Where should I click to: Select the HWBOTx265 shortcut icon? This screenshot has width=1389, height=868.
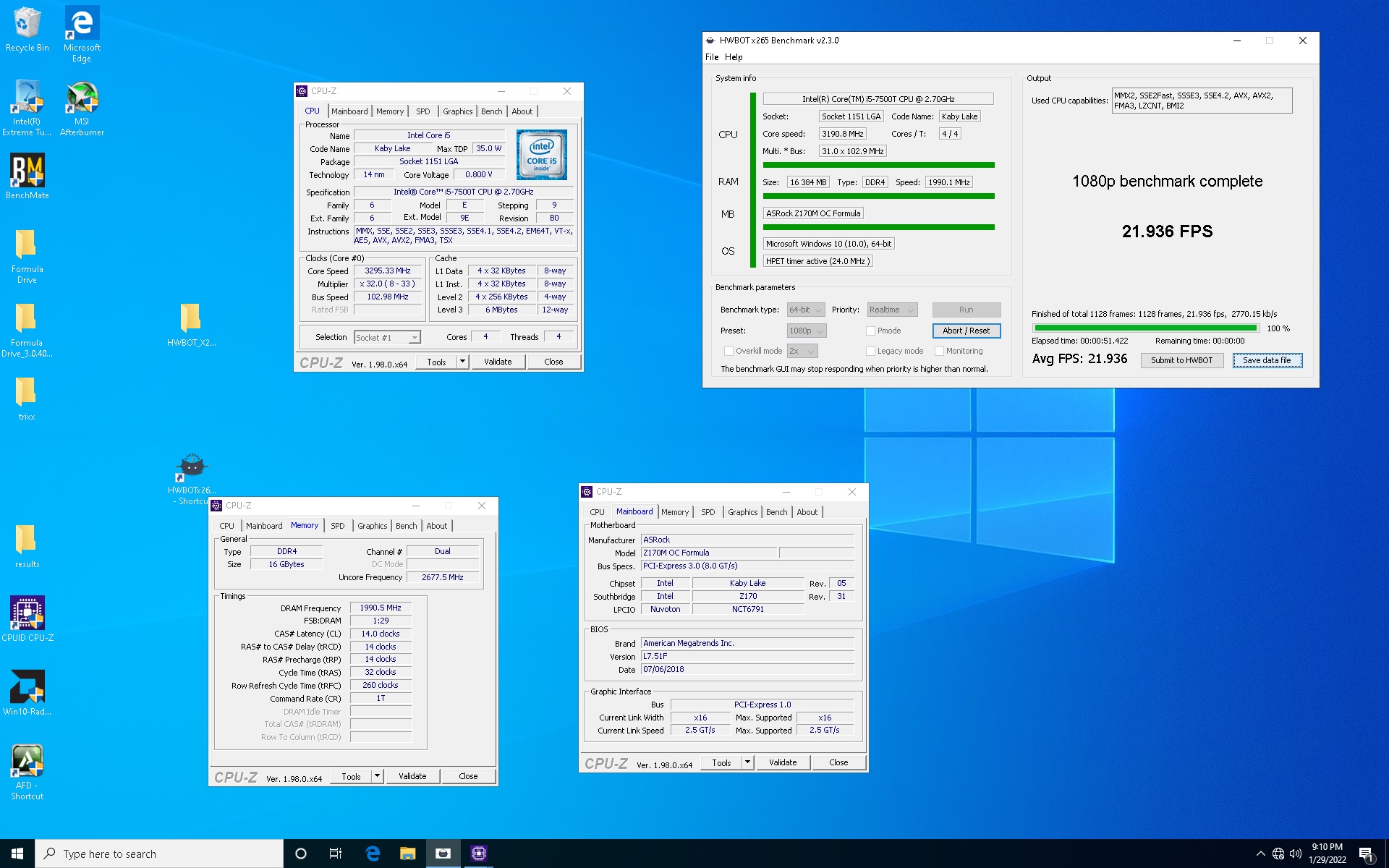(x=192, y=478)
